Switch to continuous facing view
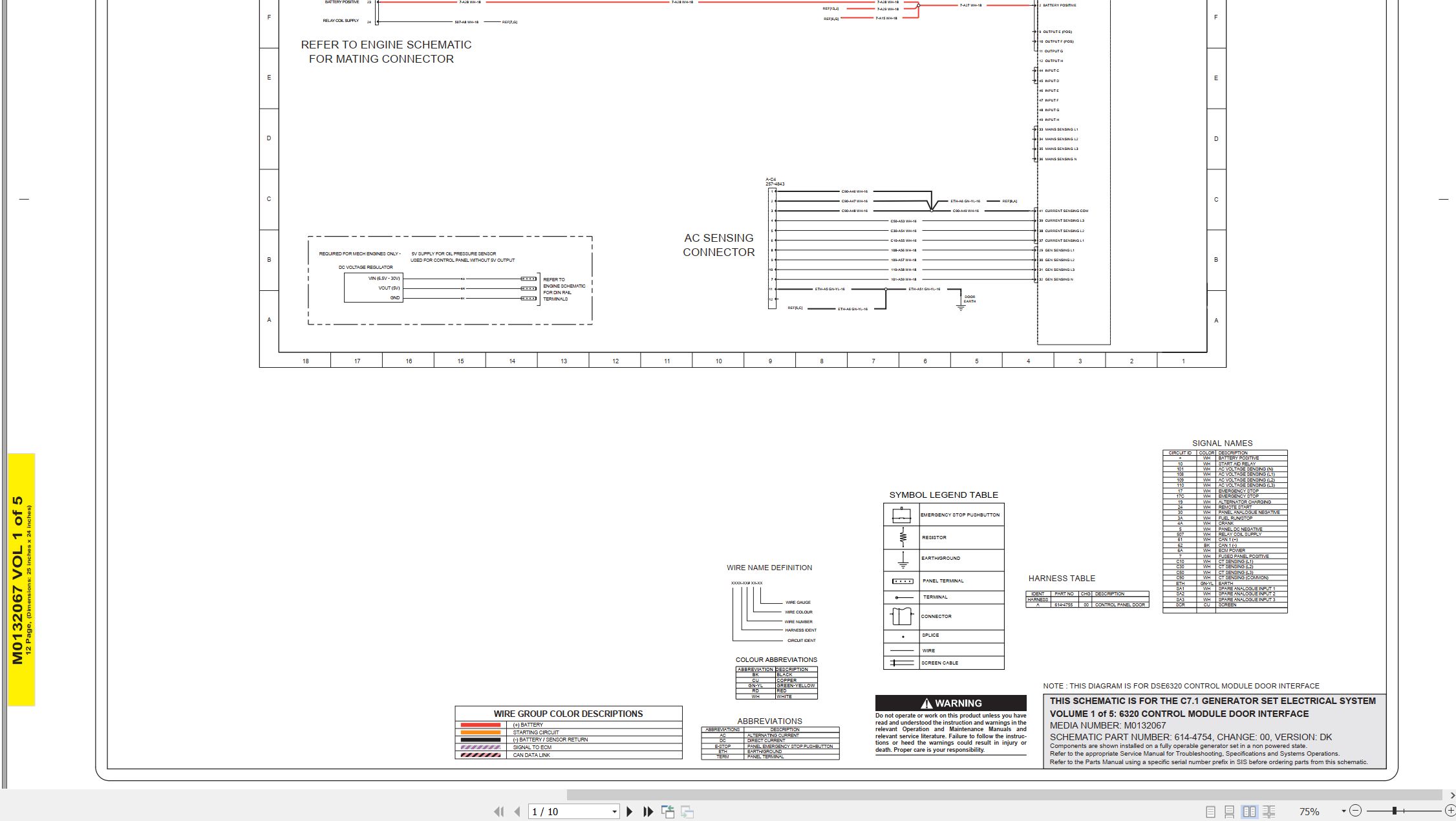Image resolution: width=1456 pixels, height=821 pixels. 1269,811
